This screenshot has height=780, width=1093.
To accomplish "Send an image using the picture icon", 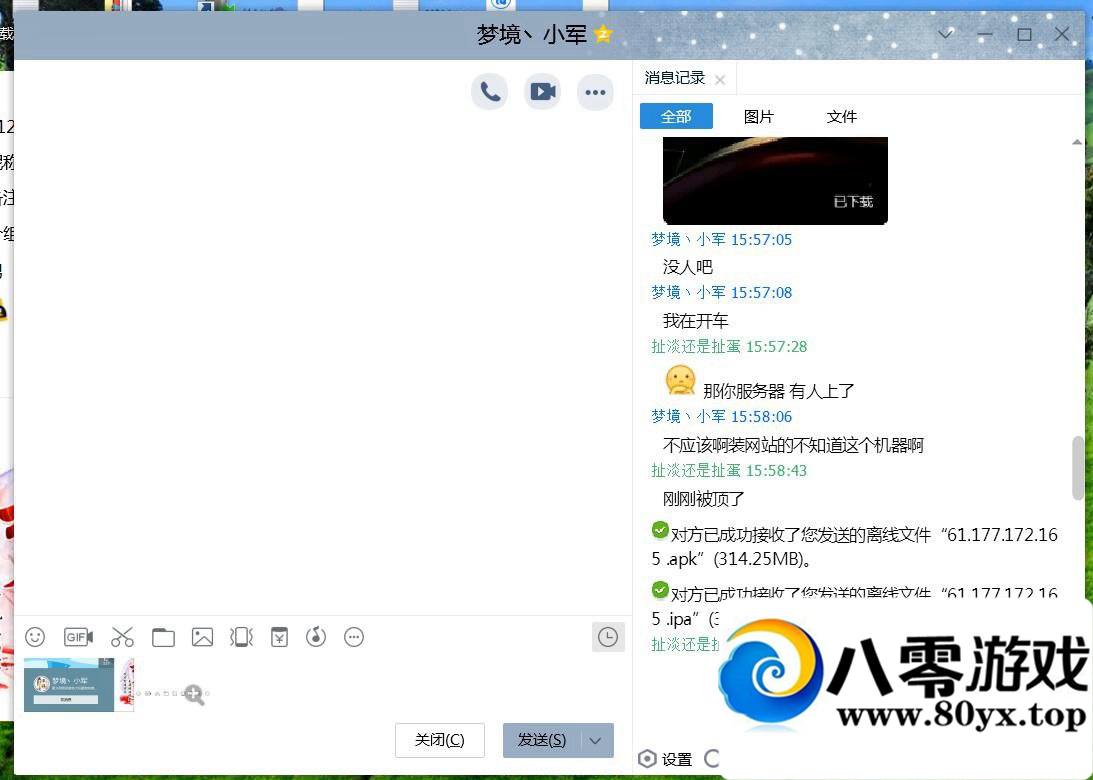I will click(x=203, y=637).
